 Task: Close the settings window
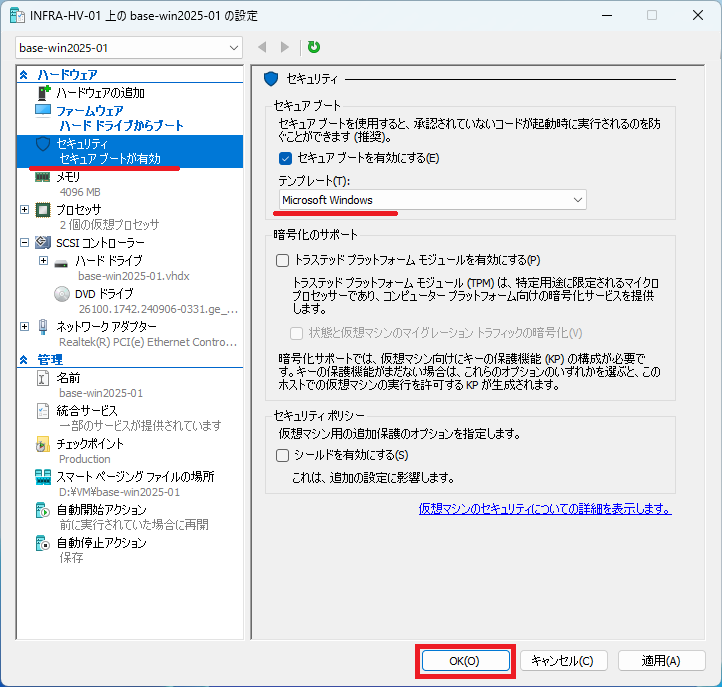click(x=698, y=15)
